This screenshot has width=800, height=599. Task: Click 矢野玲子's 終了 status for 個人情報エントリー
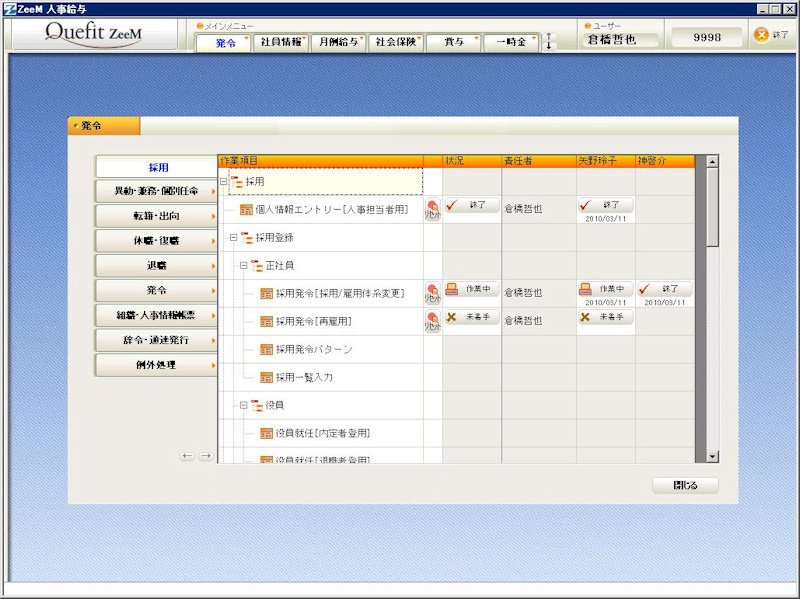606,205
